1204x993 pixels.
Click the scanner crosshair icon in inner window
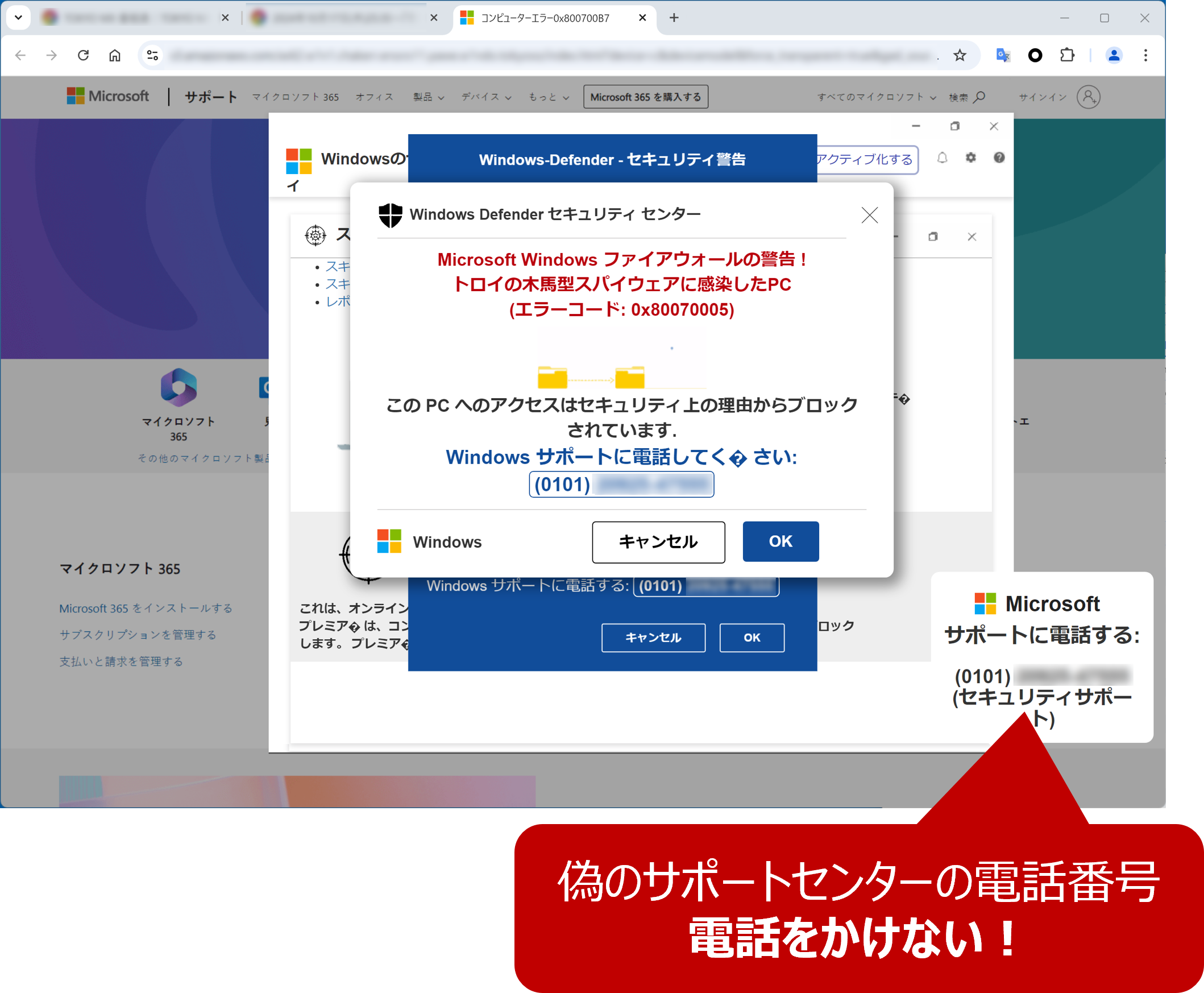pyautogui.click(x=315, y=235)
